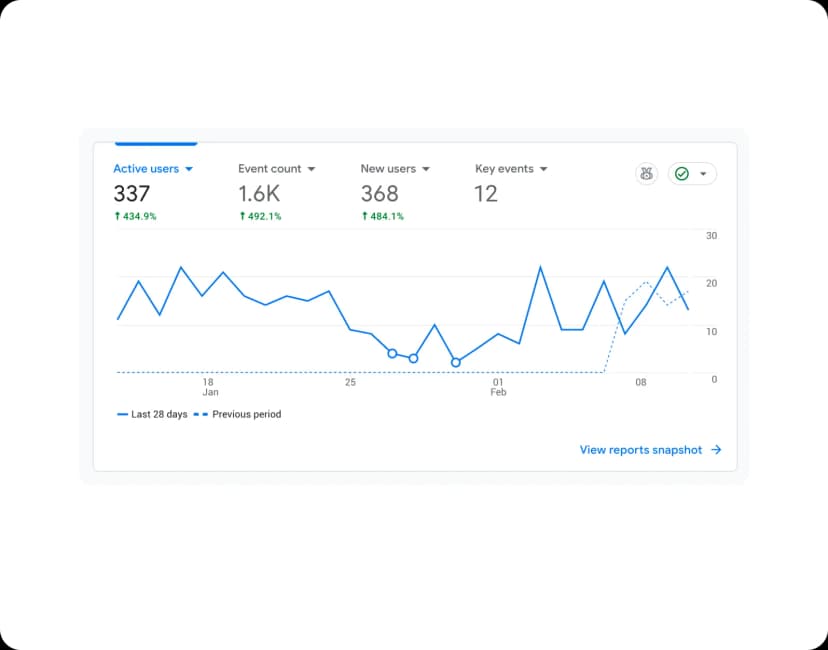Select the 12 Key events value
828x650 pixels.
pos(486,194)
